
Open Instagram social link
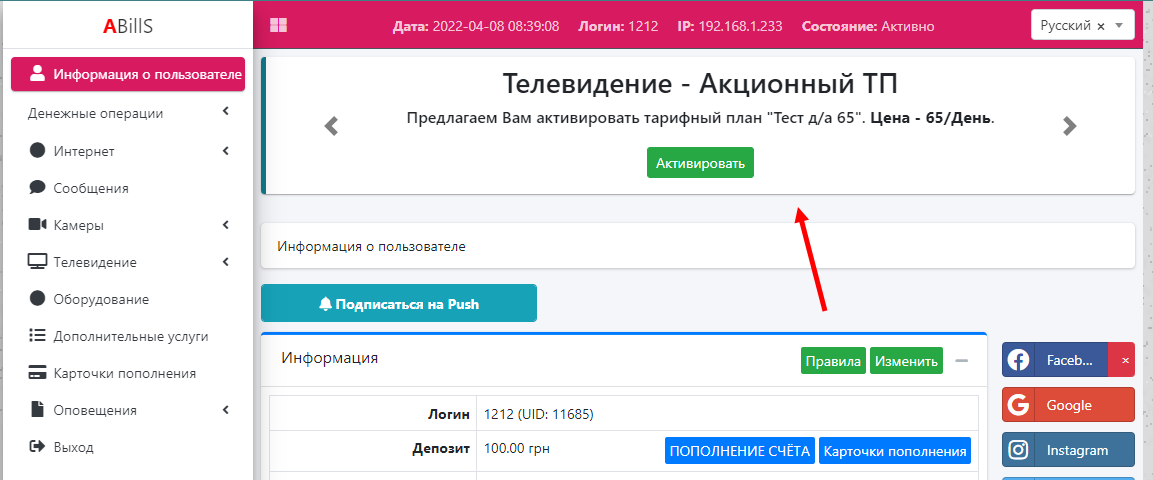click(1068, 450)
